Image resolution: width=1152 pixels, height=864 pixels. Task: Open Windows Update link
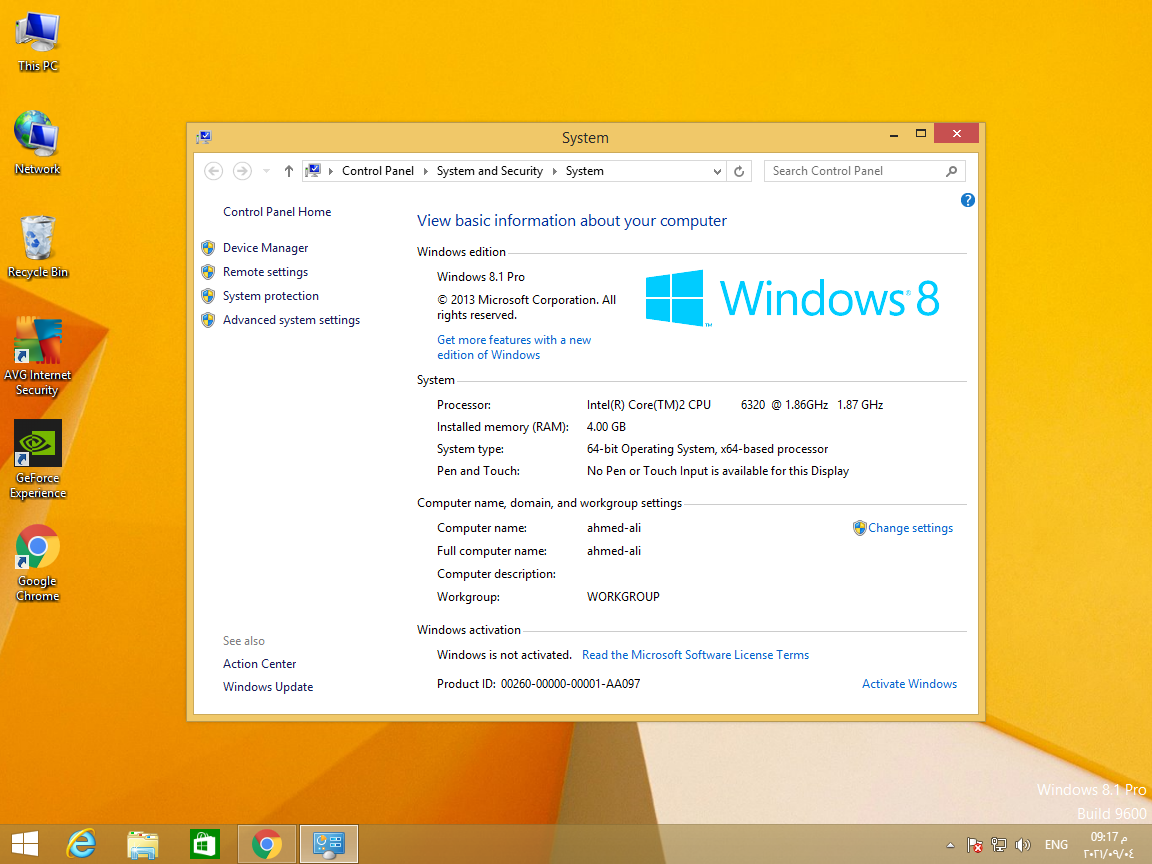pyautogui.click(x=267, y=687)
